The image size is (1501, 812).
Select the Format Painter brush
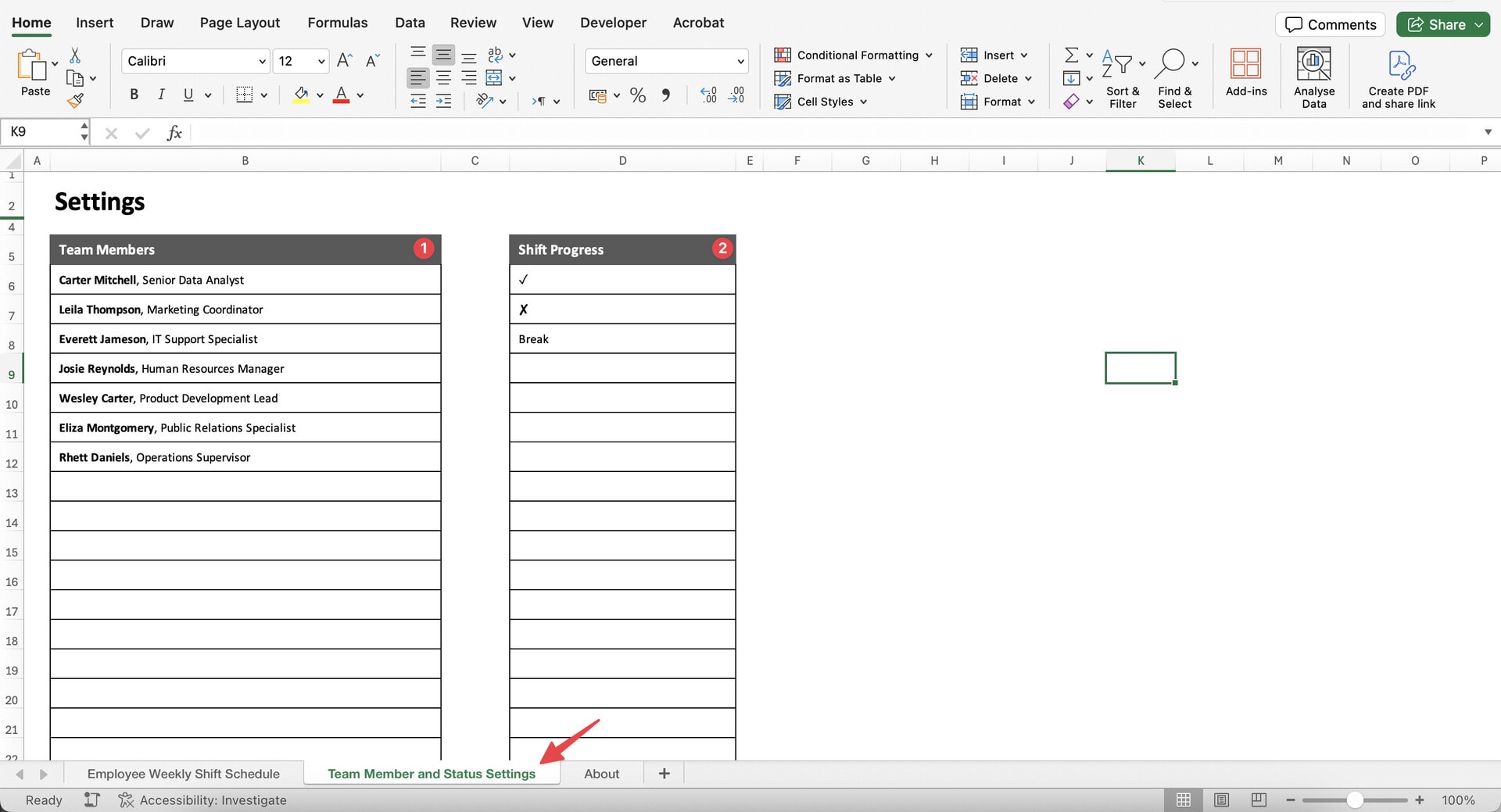[x=75, y=101]
